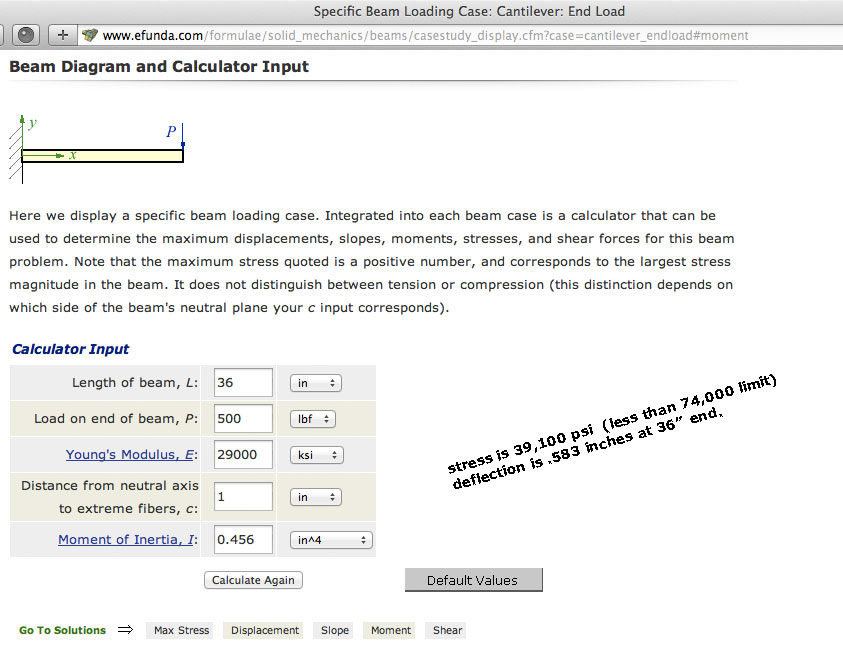Click the Length of beam input field
This screenshot has width=843, height=648.
[x=243, y=382]
